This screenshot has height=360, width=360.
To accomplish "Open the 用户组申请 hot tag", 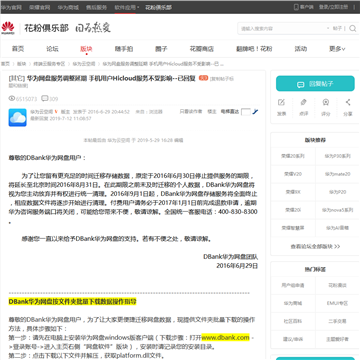I will [293, 285].
